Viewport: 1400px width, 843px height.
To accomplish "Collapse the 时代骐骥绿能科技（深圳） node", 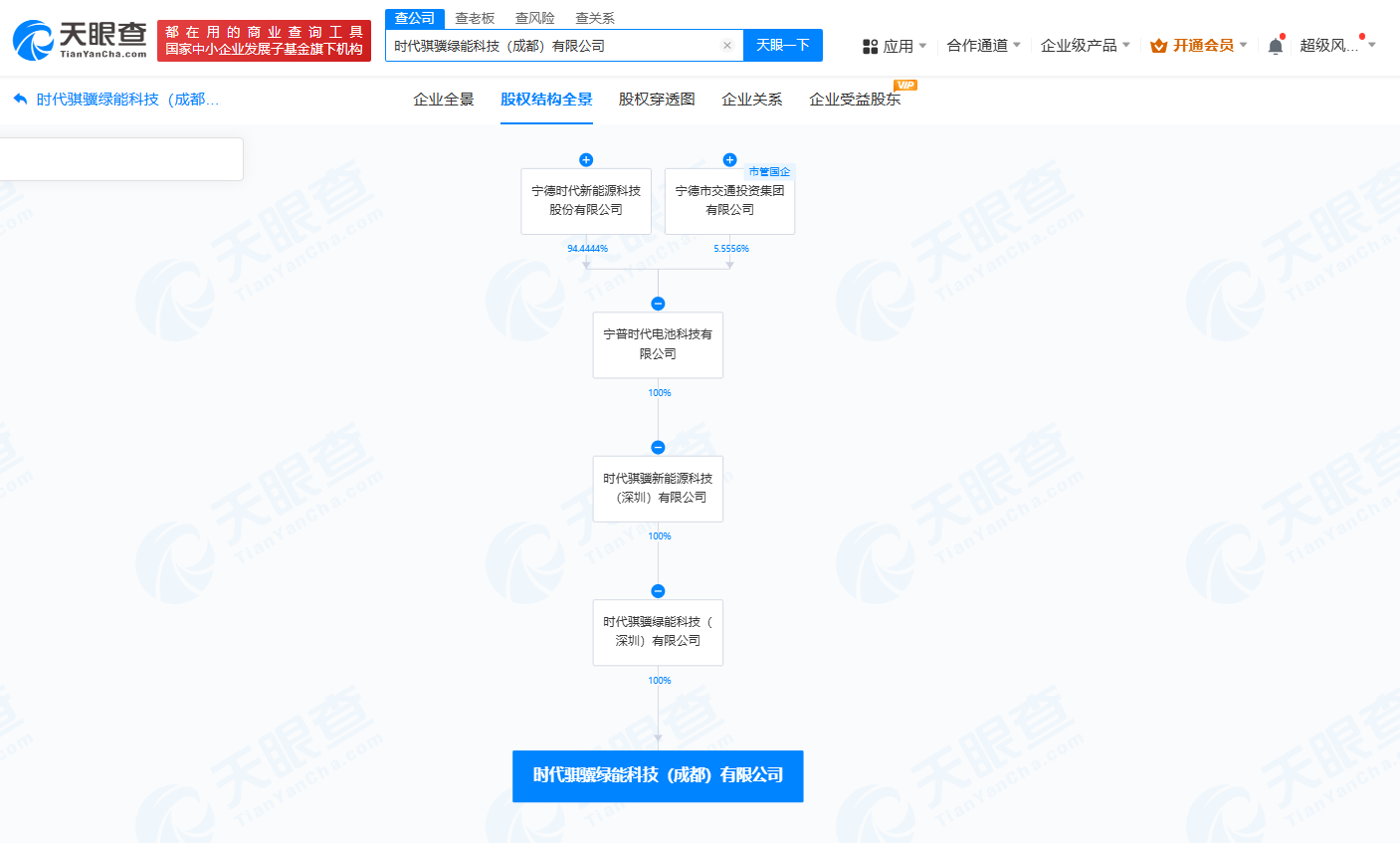I will (658, 591).
